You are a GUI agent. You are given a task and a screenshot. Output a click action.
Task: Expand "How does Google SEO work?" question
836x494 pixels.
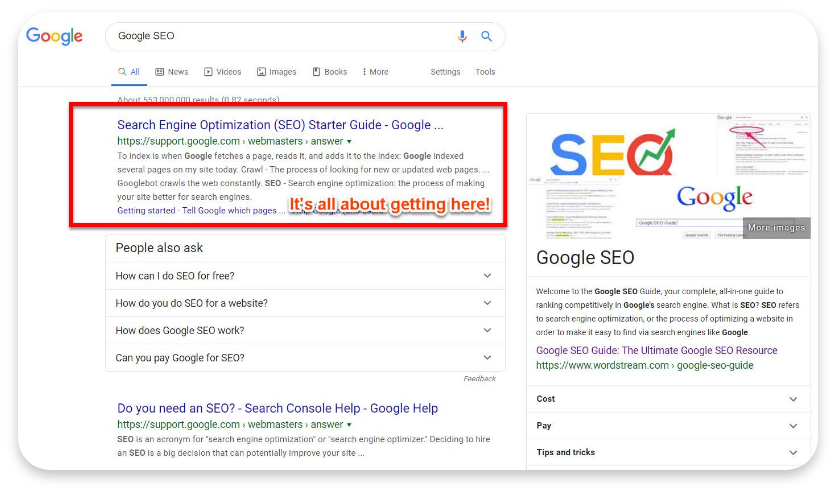(304, 331)
